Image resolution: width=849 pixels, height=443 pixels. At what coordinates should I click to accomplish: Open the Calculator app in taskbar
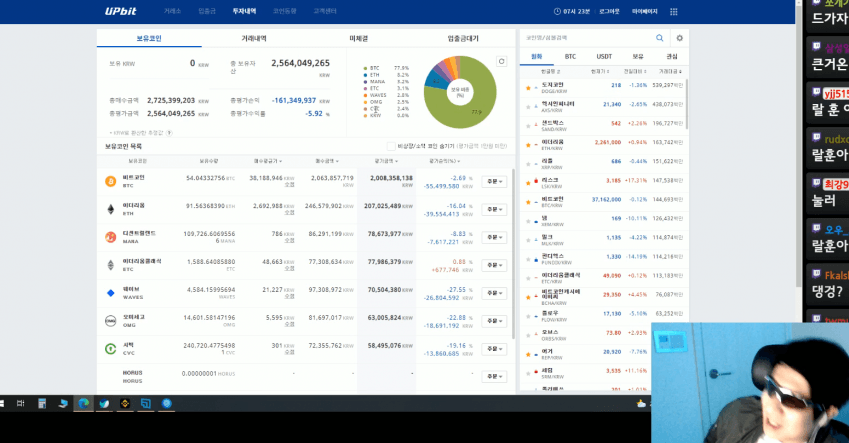pos(42,403)
